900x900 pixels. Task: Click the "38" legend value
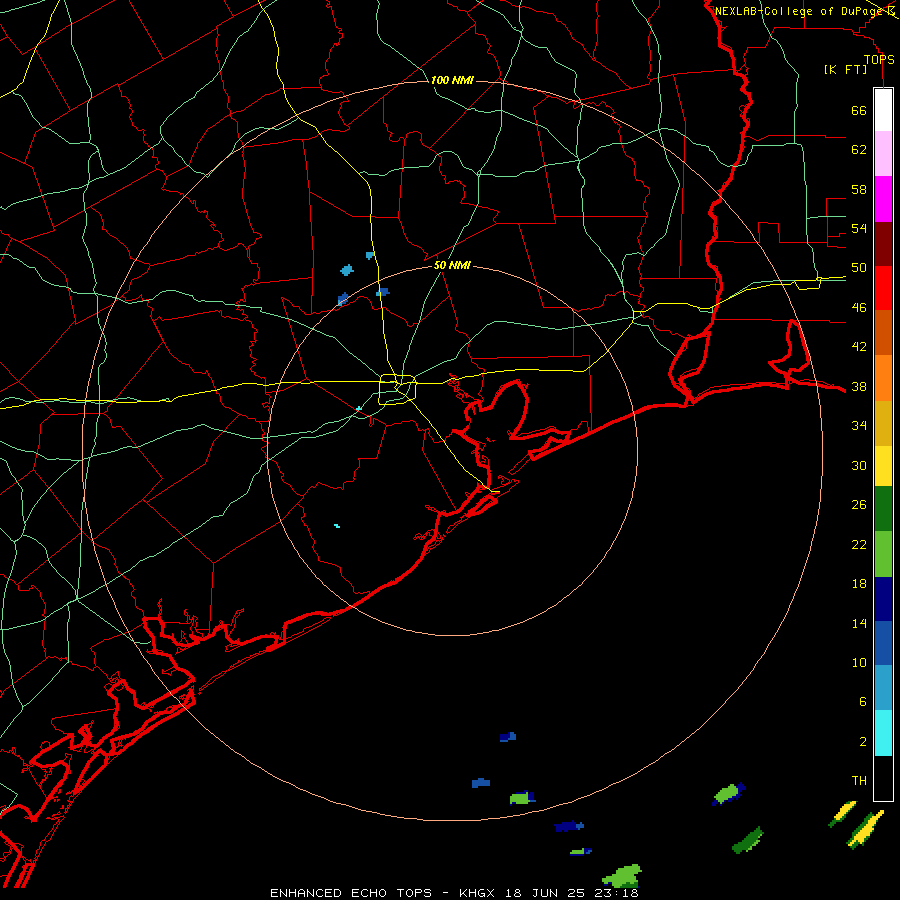tap(859, 387)
